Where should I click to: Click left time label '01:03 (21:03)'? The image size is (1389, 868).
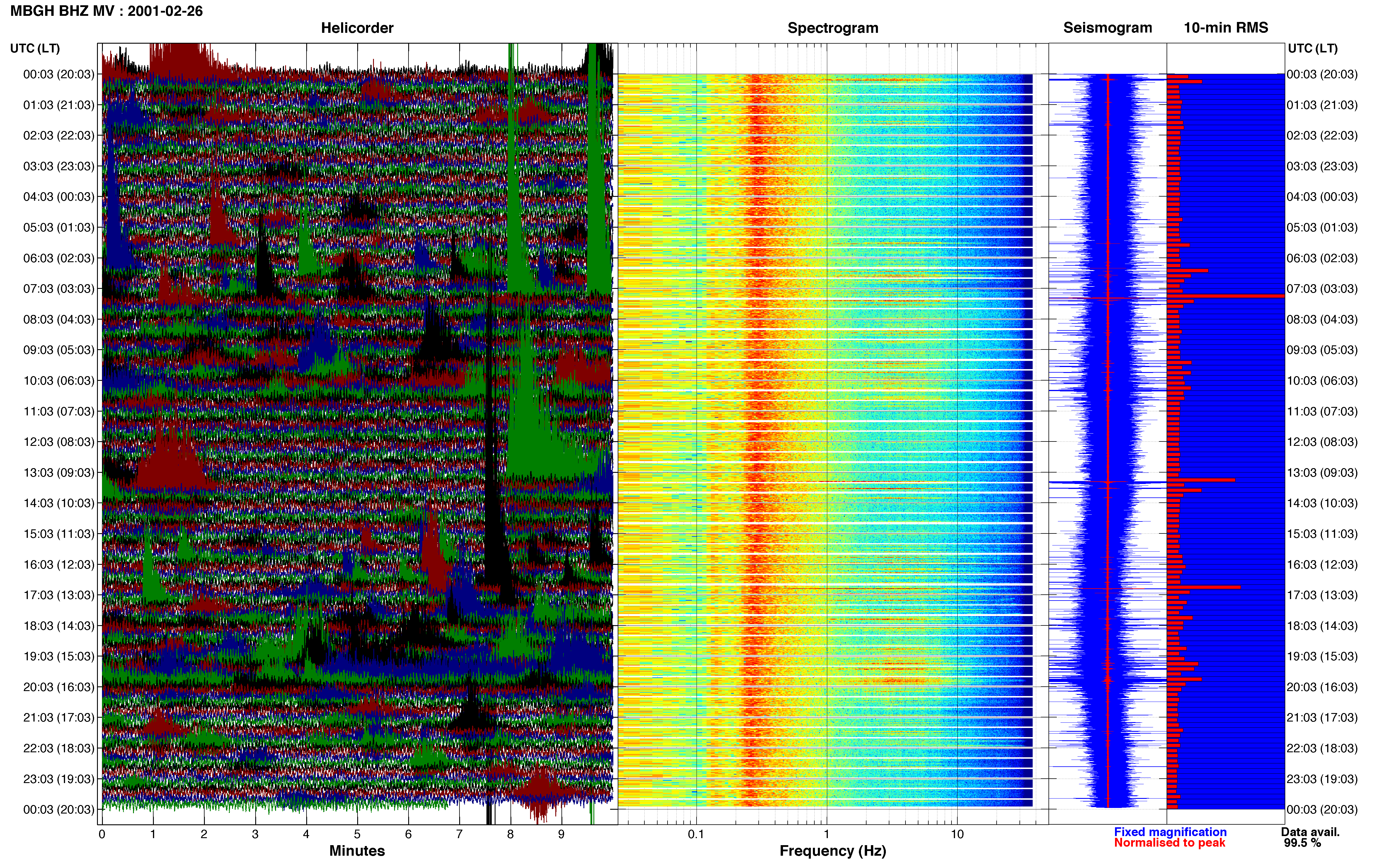click(59, 105)
